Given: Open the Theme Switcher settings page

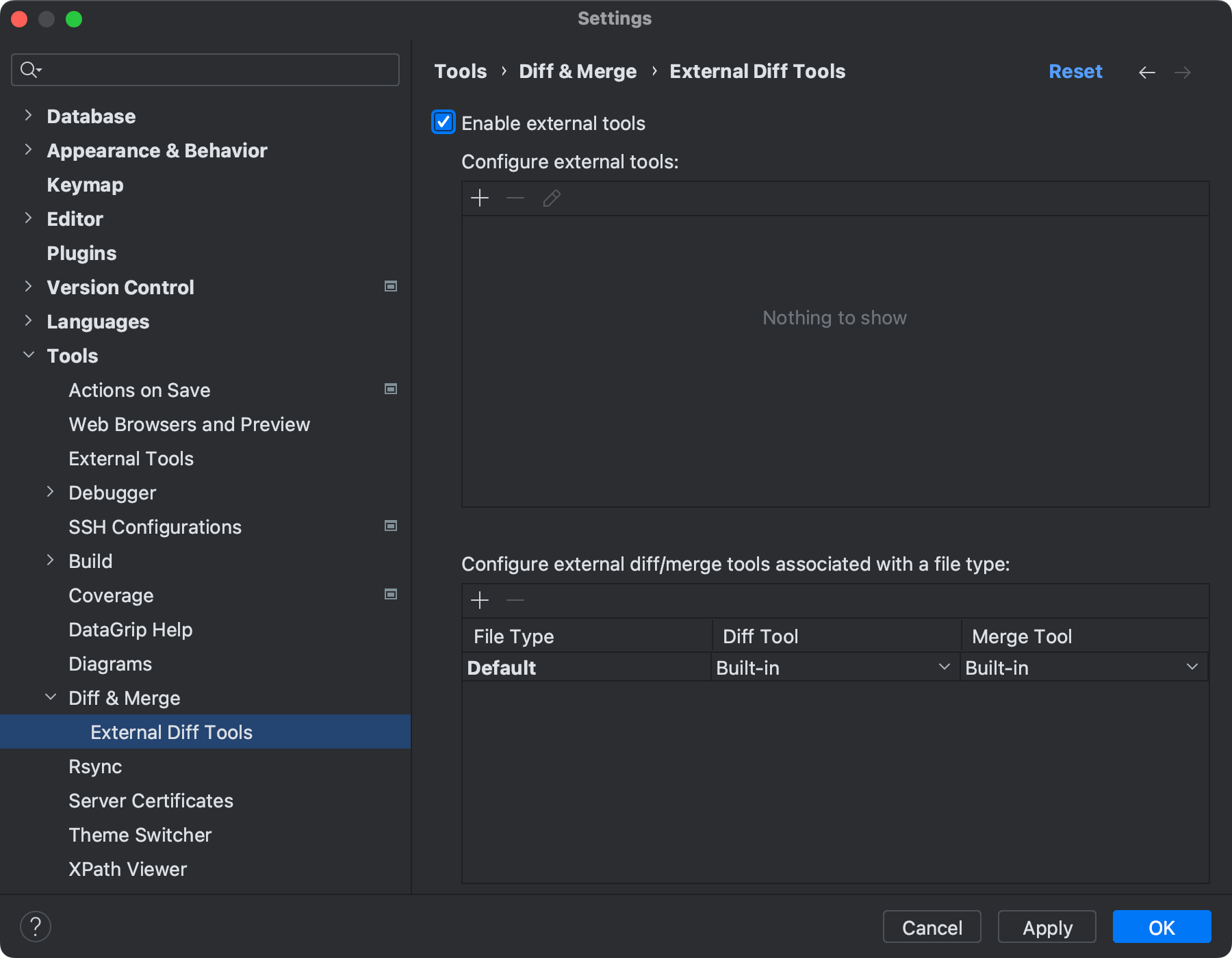Looking at the screenshot, I should click(140, 835).
